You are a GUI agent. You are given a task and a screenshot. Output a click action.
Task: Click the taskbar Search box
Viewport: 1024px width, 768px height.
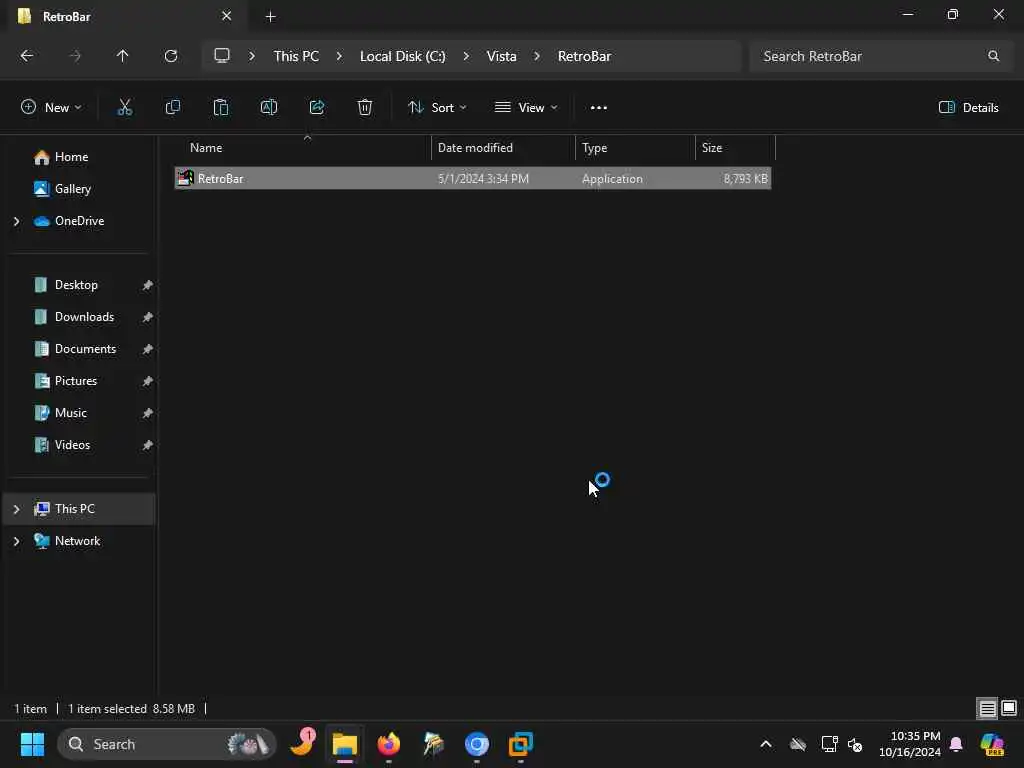point(167,744)
